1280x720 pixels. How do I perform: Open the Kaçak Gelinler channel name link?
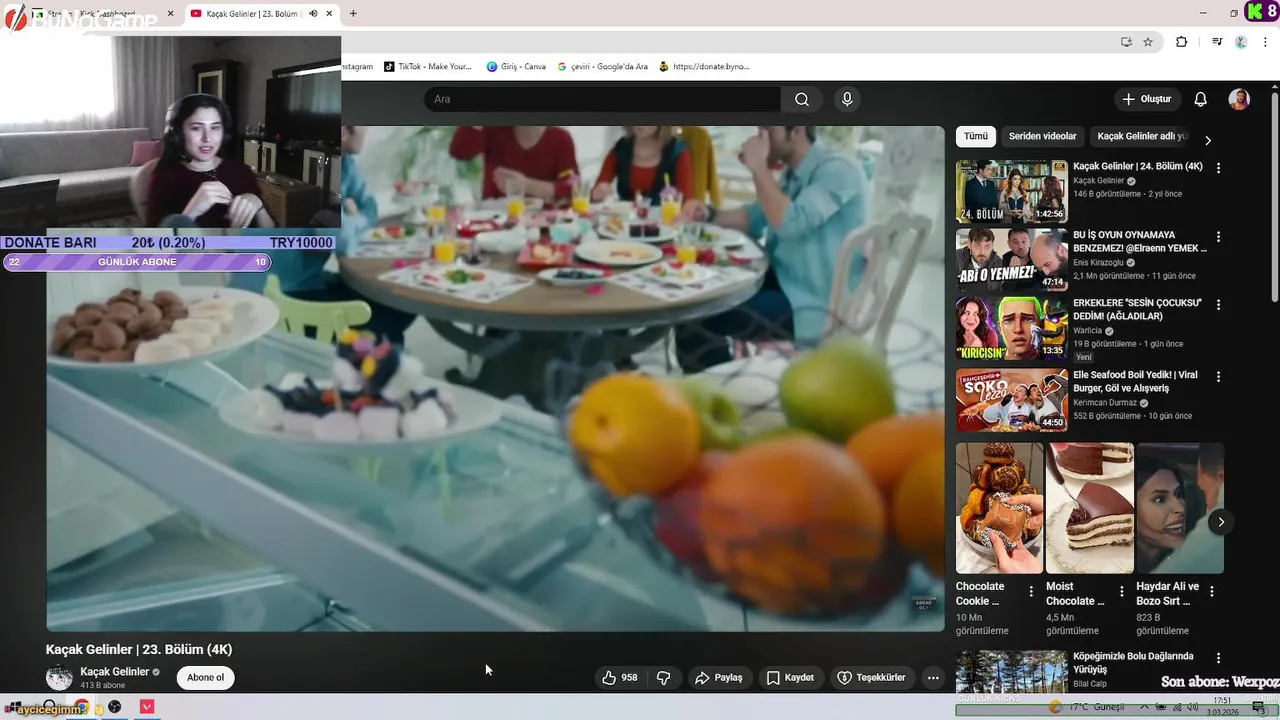tap(115, 671)
